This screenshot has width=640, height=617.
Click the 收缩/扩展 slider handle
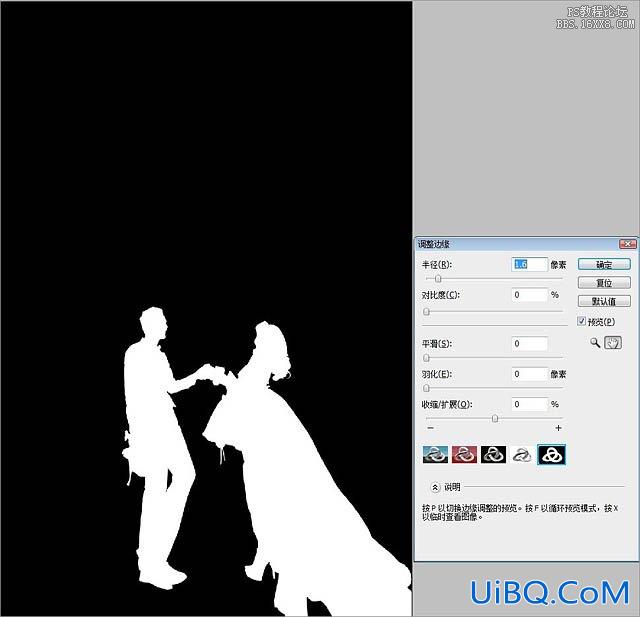click(x=495, y=418)
